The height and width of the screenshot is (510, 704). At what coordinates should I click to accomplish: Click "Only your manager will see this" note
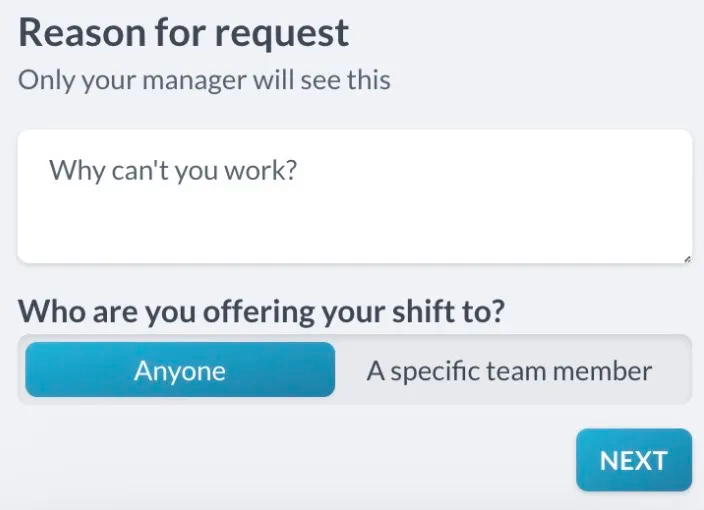[x=204, y=81]
